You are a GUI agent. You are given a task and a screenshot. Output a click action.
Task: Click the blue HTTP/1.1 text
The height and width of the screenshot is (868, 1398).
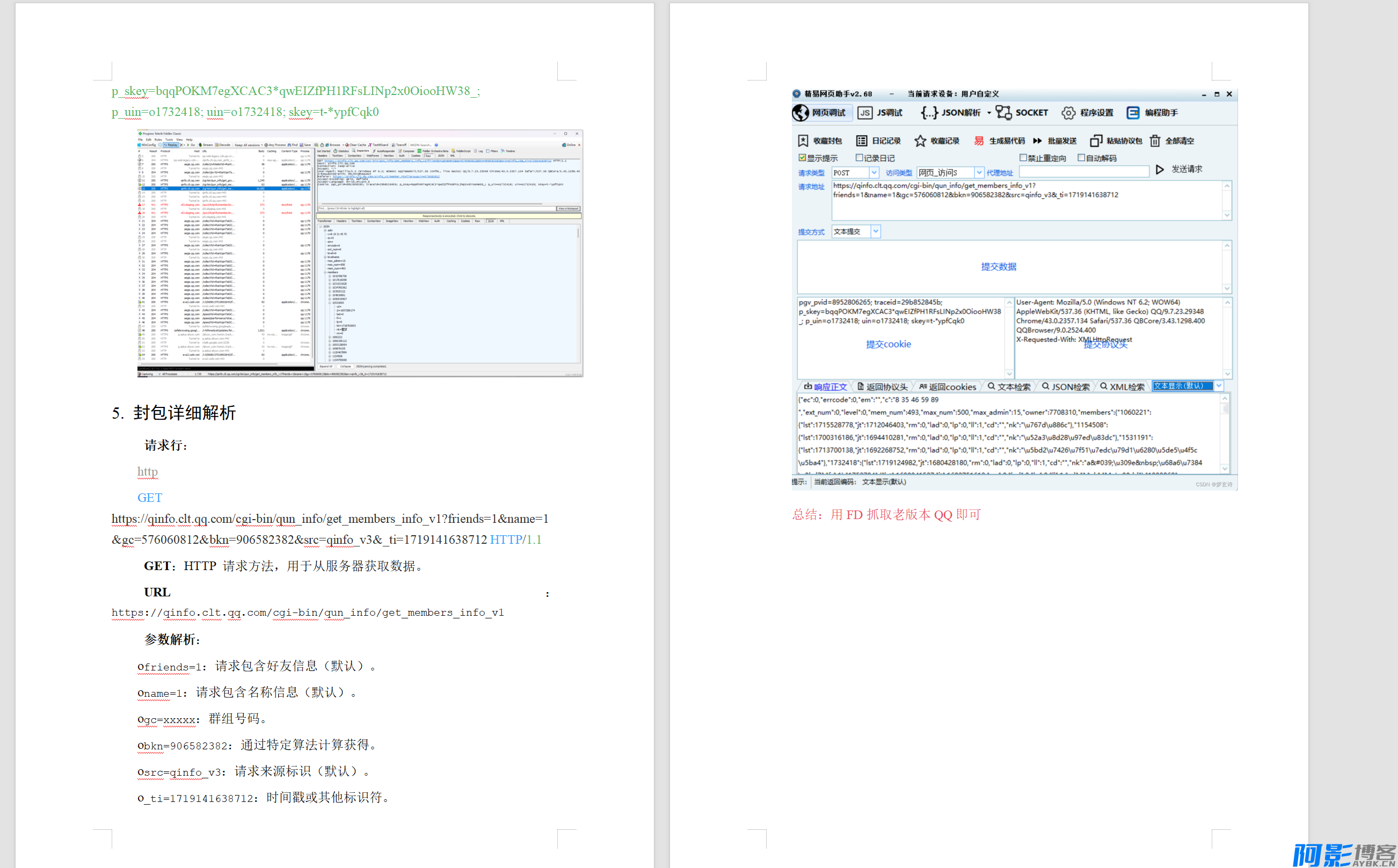pos(515,539)
